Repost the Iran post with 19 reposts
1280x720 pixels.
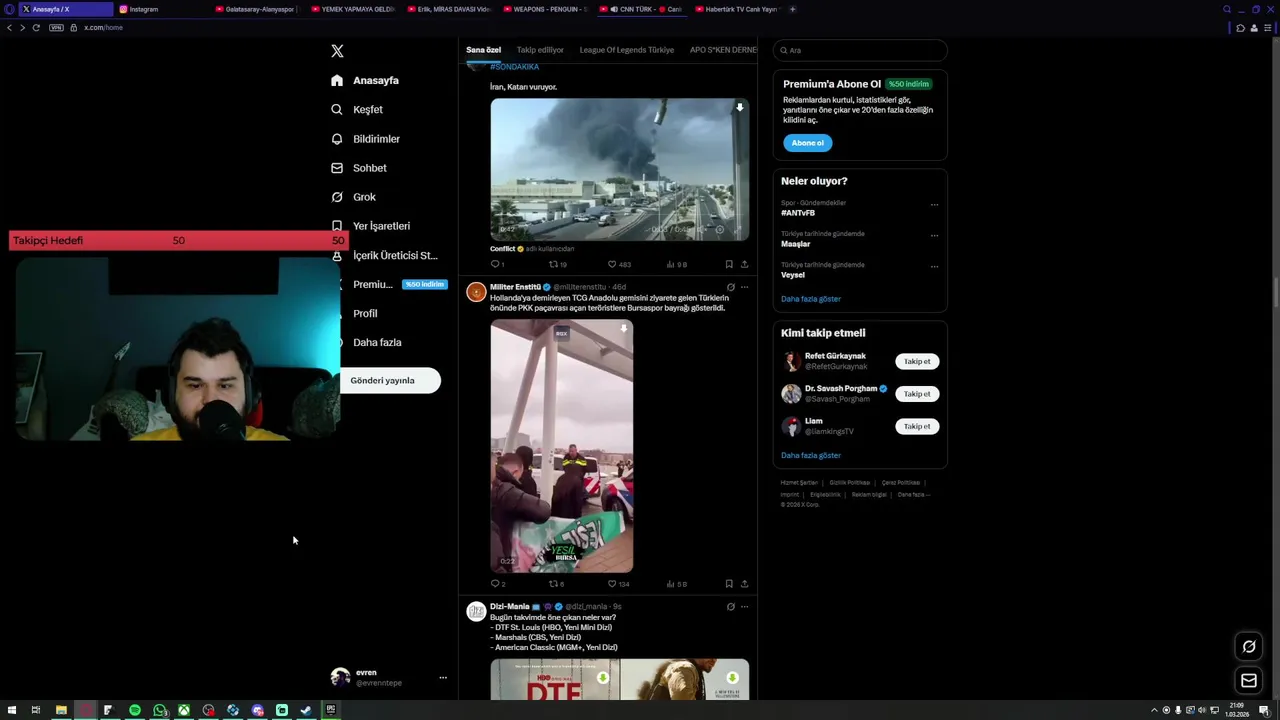coord(557,264)
